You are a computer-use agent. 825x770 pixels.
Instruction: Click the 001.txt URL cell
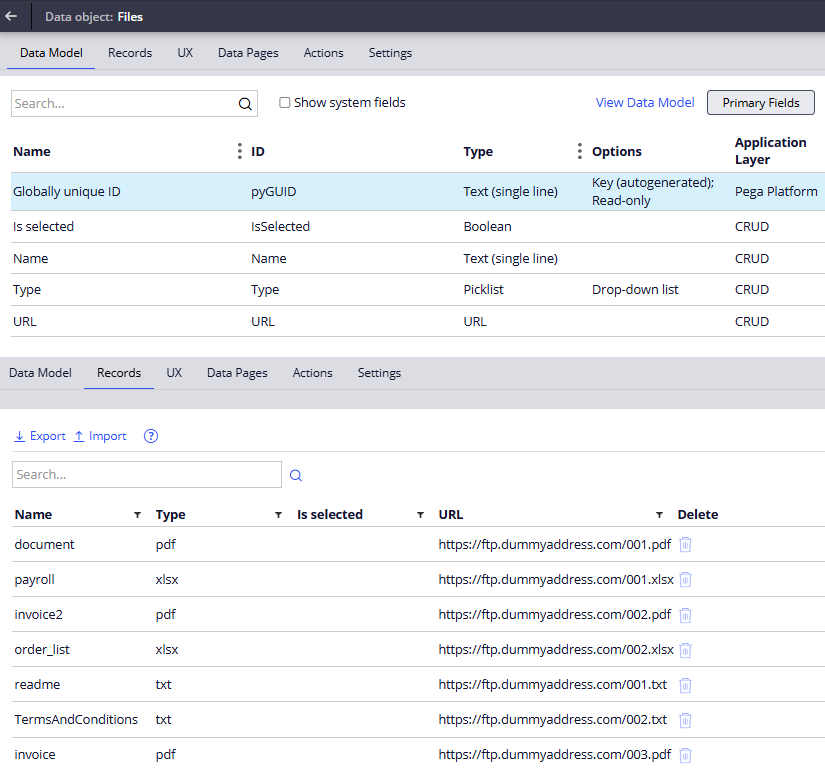553,685
